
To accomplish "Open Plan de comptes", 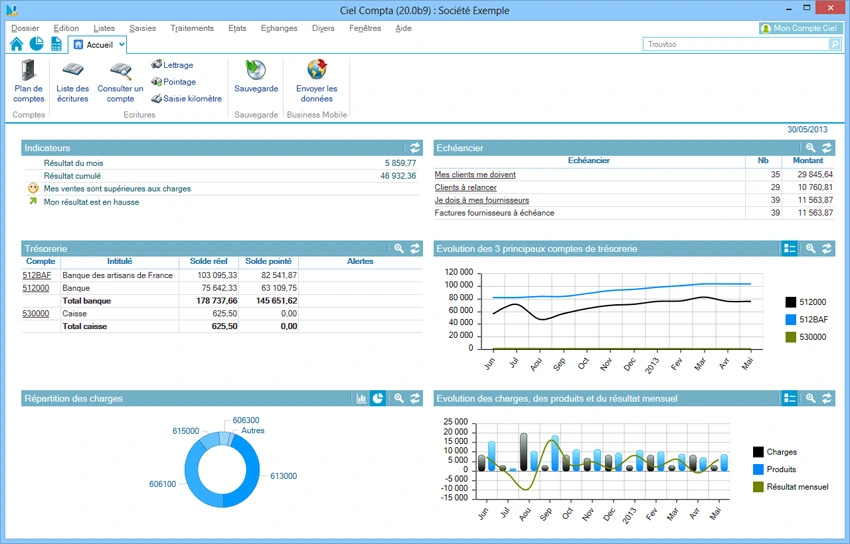I will 29,81.
